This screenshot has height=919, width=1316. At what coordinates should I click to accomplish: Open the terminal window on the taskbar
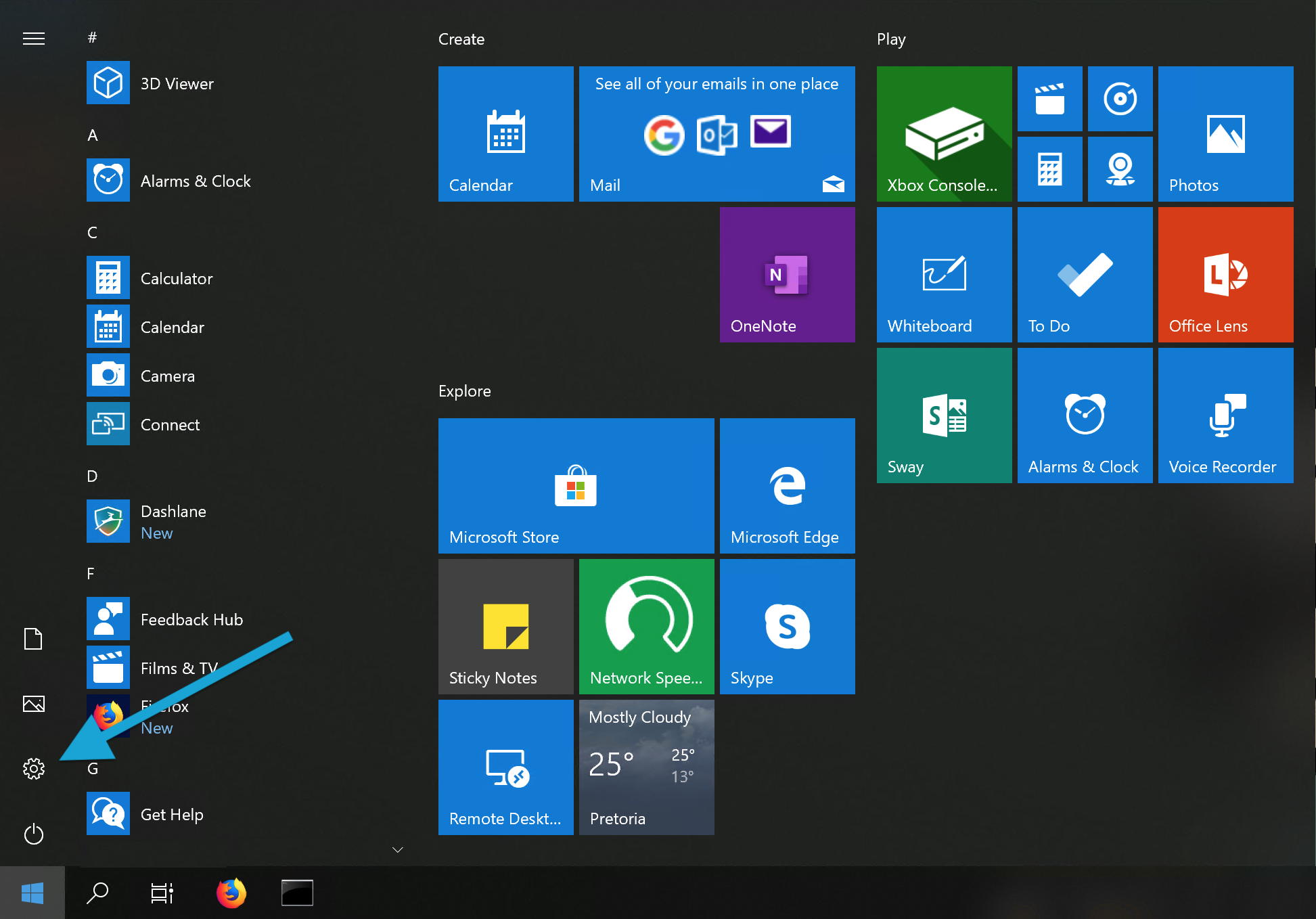point(297,893)
